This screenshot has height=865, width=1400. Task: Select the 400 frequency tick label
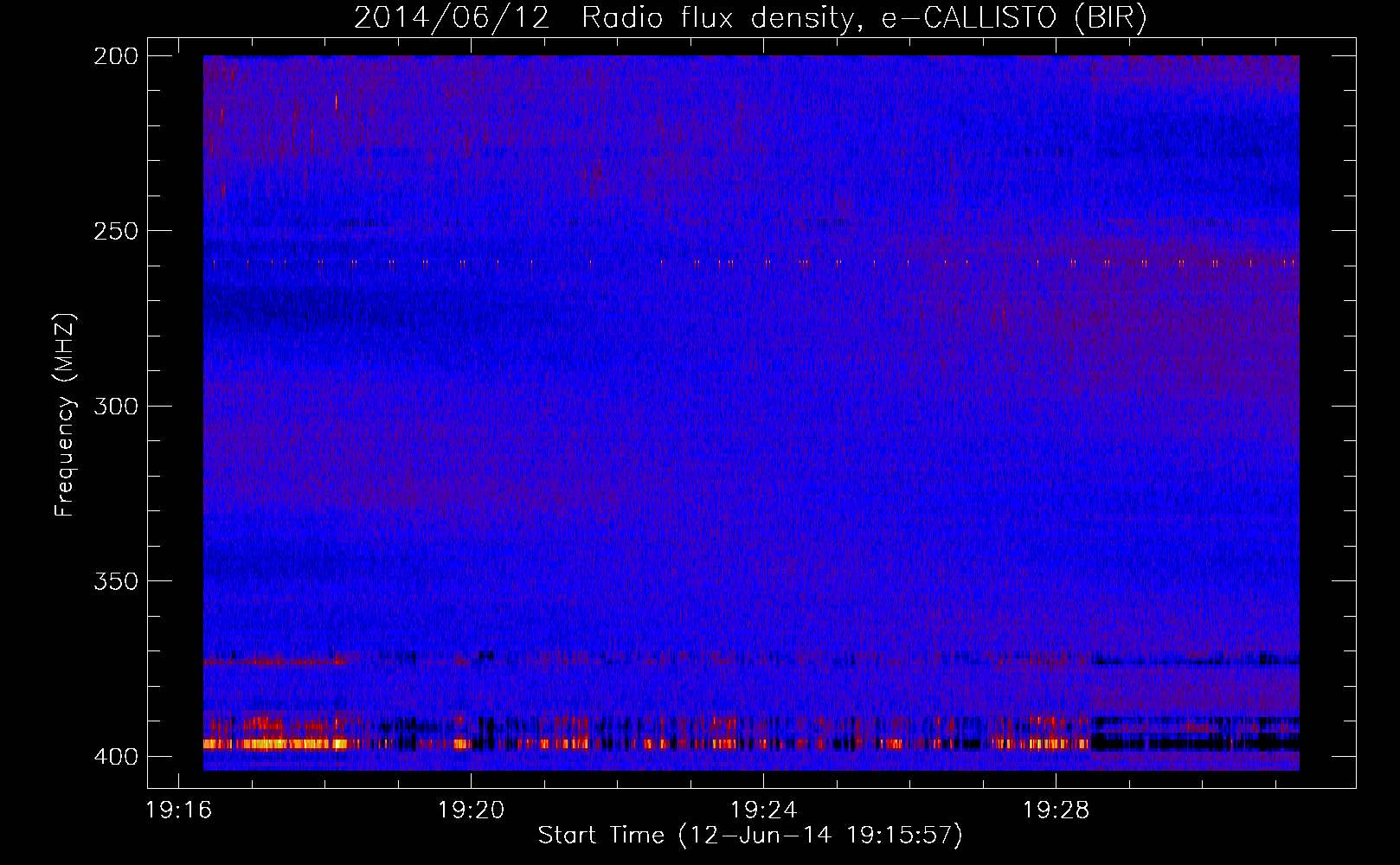tap(116, 757)
